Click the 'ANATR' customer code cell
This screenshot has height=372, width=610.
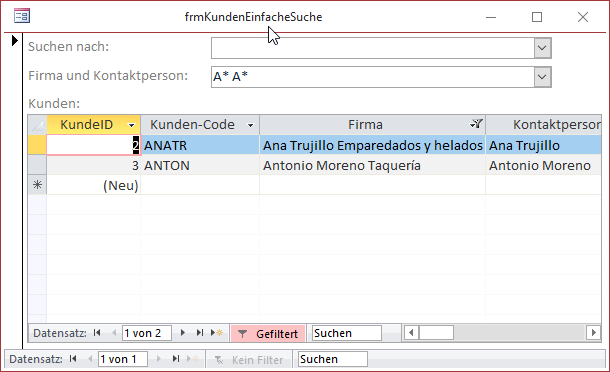pos(200,145)
